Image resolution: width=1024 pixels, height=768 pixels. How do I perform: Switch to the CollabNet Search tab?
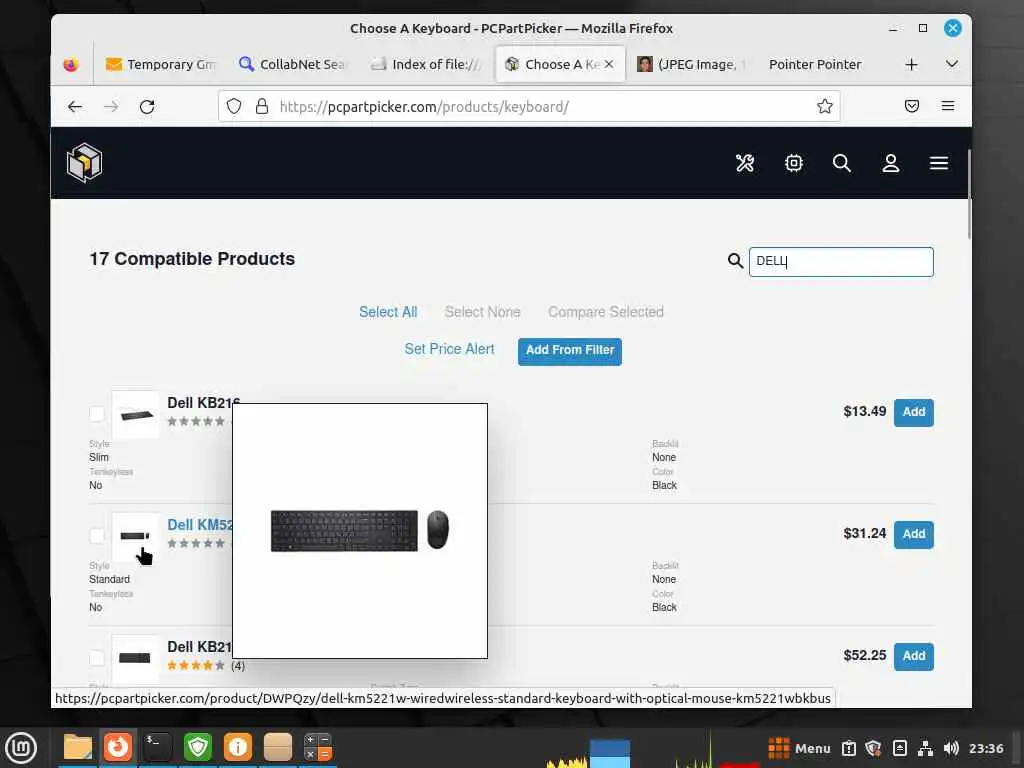tap(292, 65)
